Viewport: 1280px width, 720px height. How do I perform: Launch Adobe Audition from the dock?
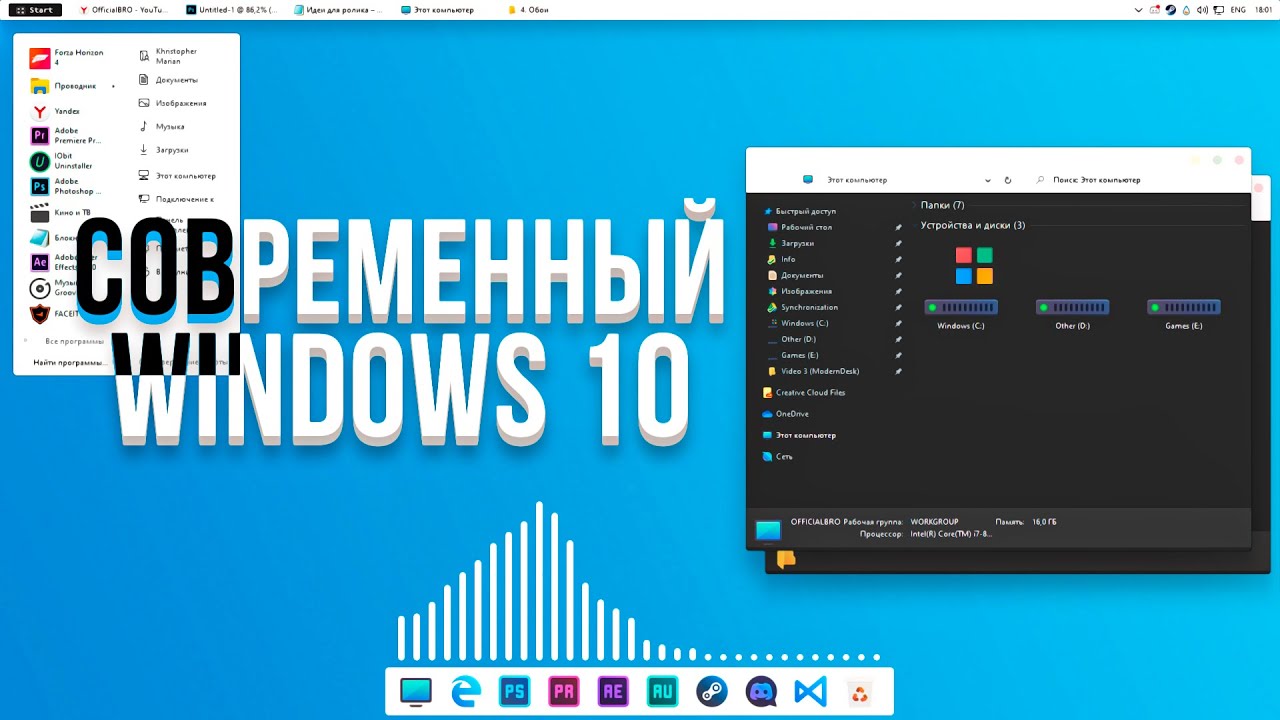(662, 691)
